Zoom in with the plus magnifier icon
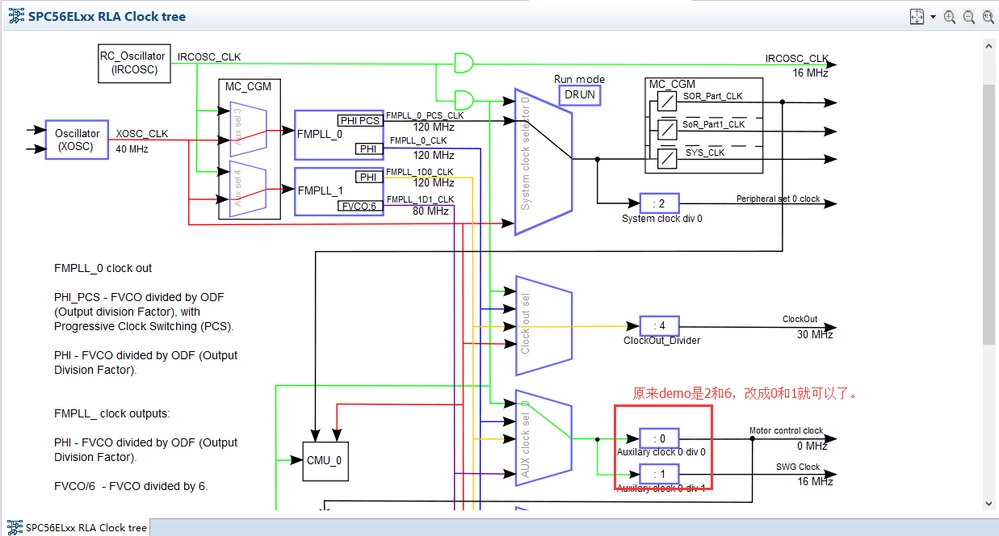Image resolution: width=999 pixels, height=536 pixels. (x=950, y=17)
